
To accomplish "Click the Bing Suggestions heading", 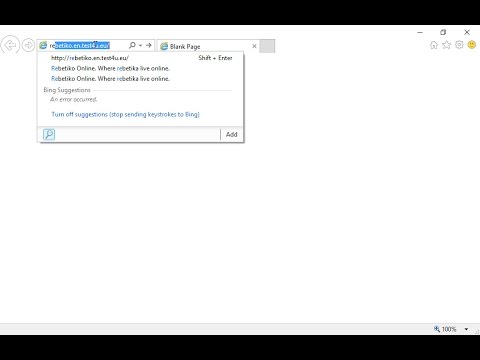I will point(67,90).
